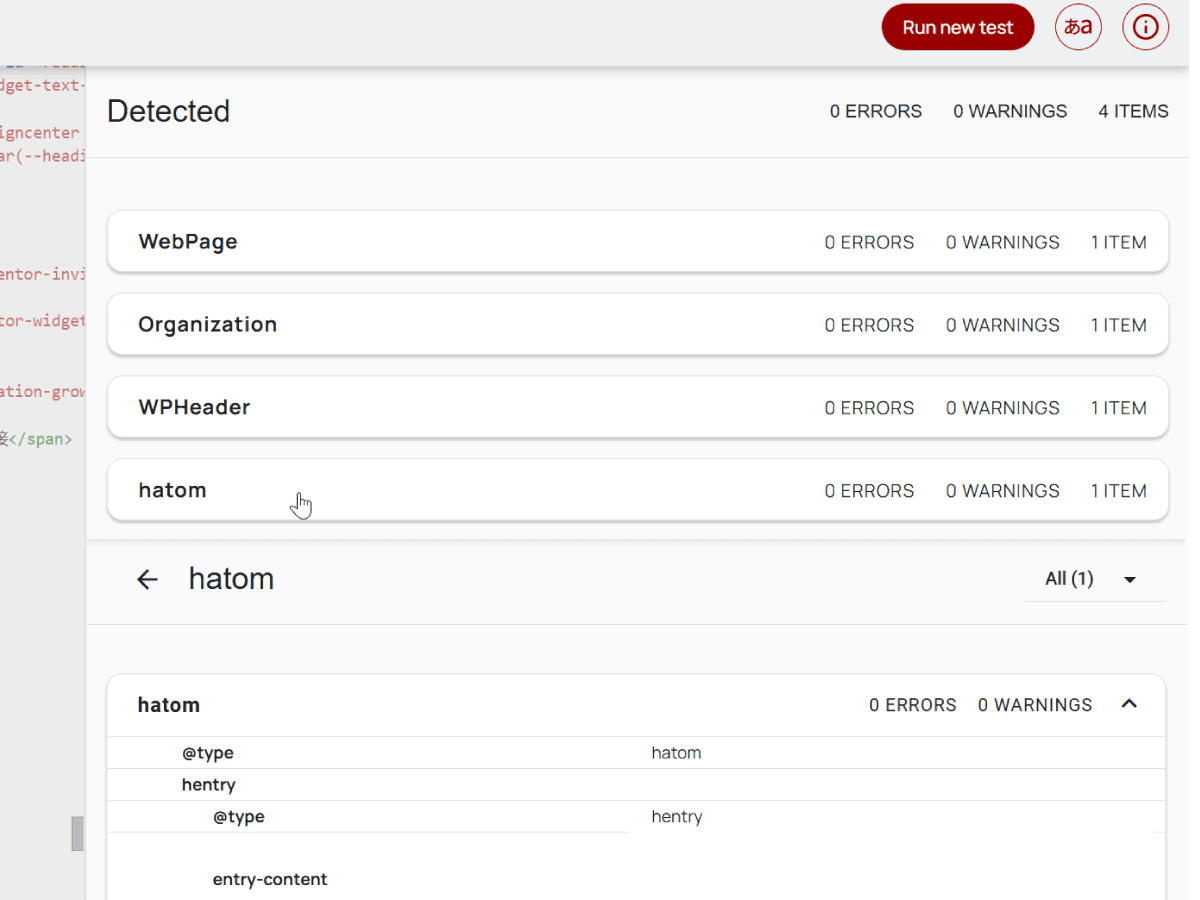Image resolution: width=1200 pixels, height=900 pixels.
Task: Click the hatom expanded item header title
Action: tap(169, 705)
